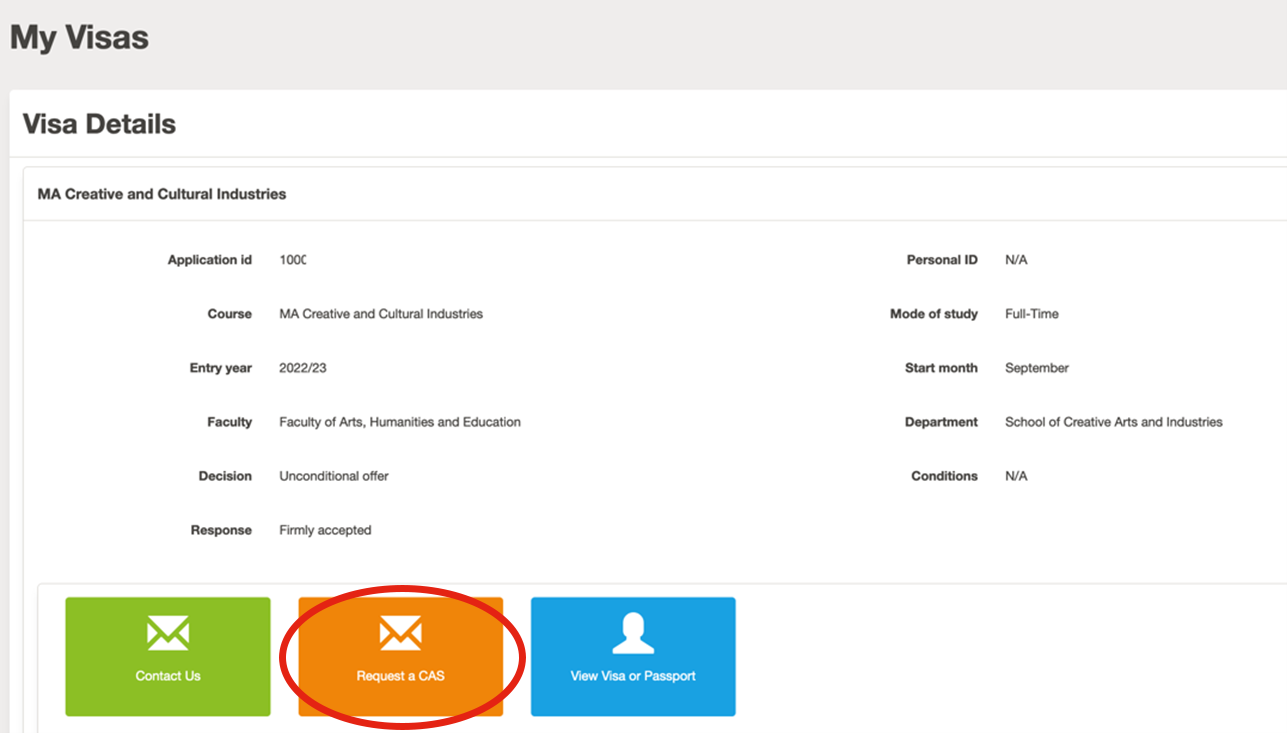The image size is (1287, 733).
Task: Click the Course value MA Creative and Cultural Industries
Action: point(381,314)
